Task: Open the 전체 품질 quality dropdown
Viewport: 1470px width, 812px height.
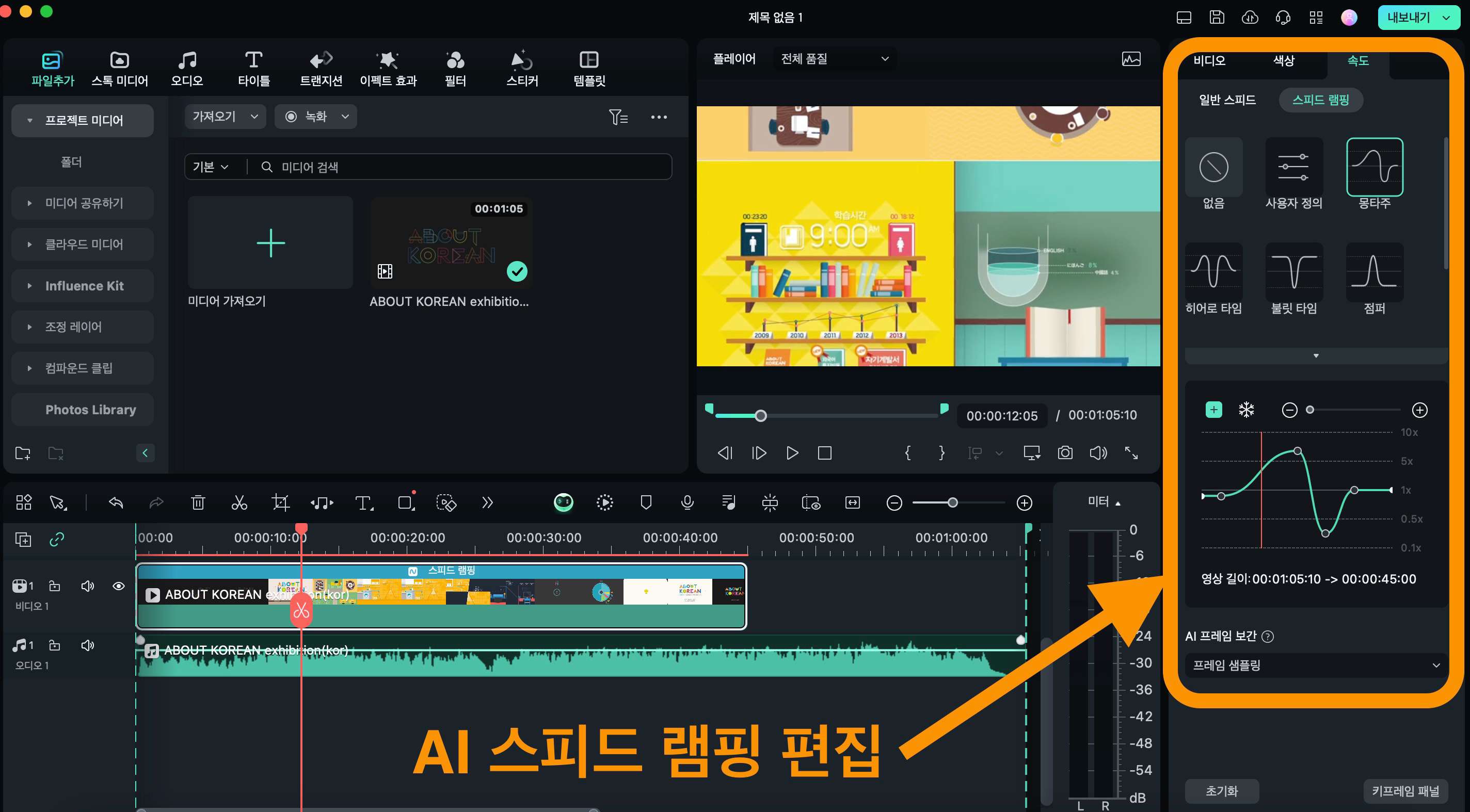Action: click(x=834, y=59)
